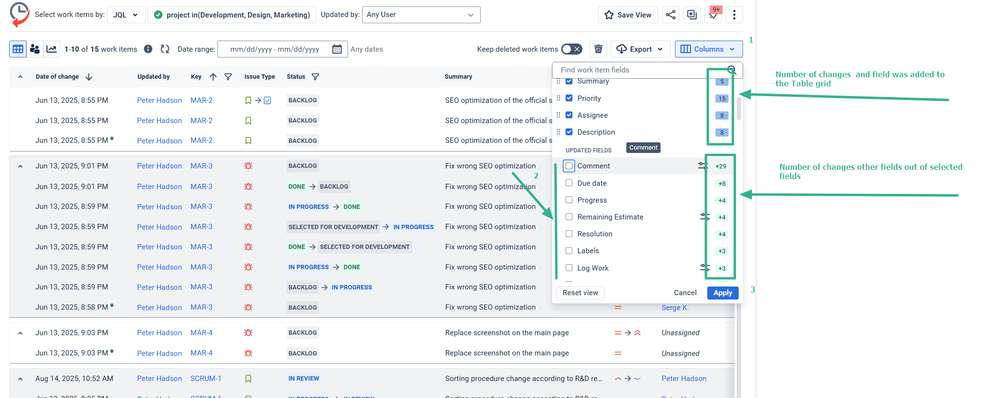The image size is (999, 398).
Task: Check the Labels field checkbox
Action: click(x=570, y=251)
